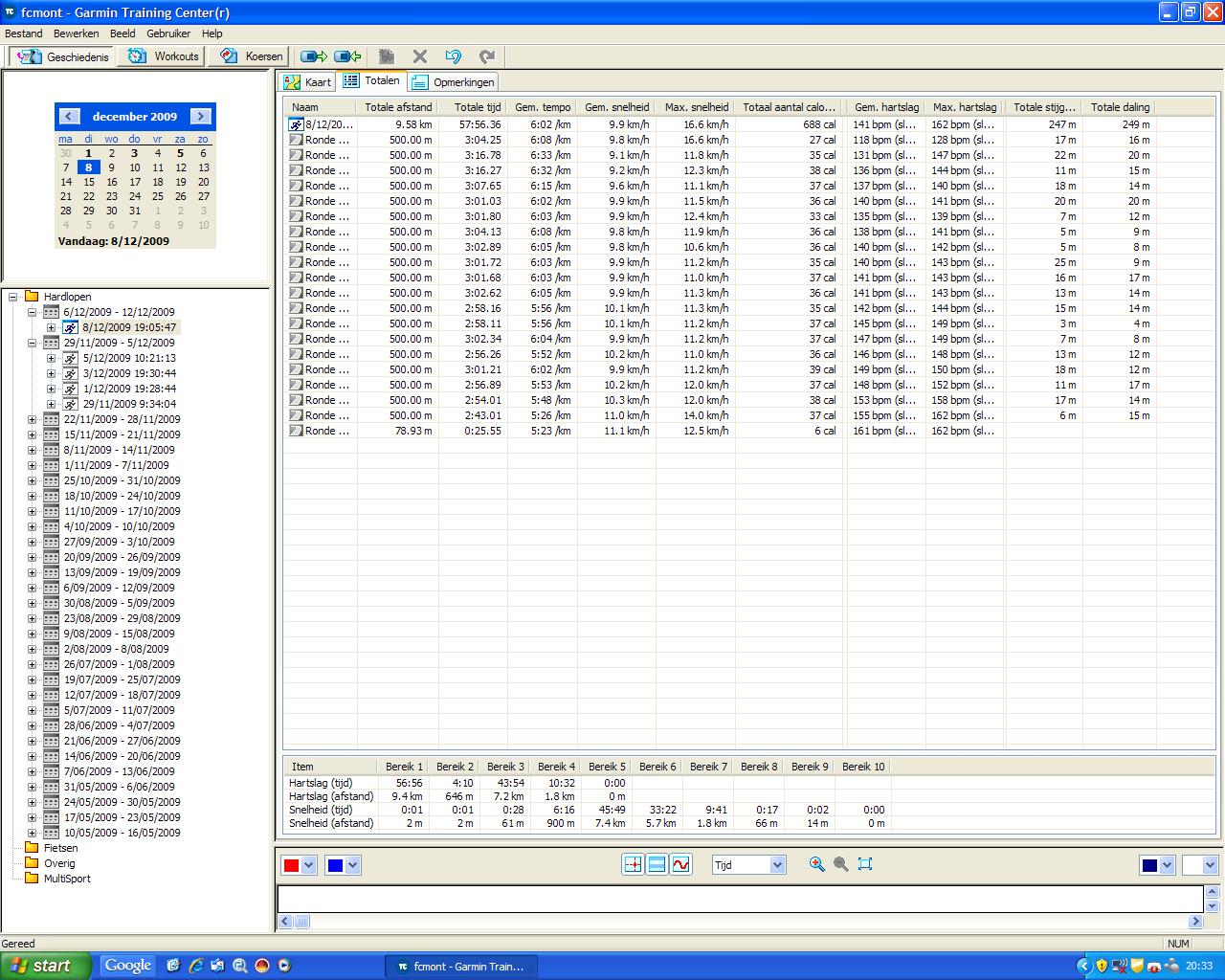The image size is (1225, 980).
Task: Open the dark navy color dropdown arrow
Action: [x=1167, y=865]
